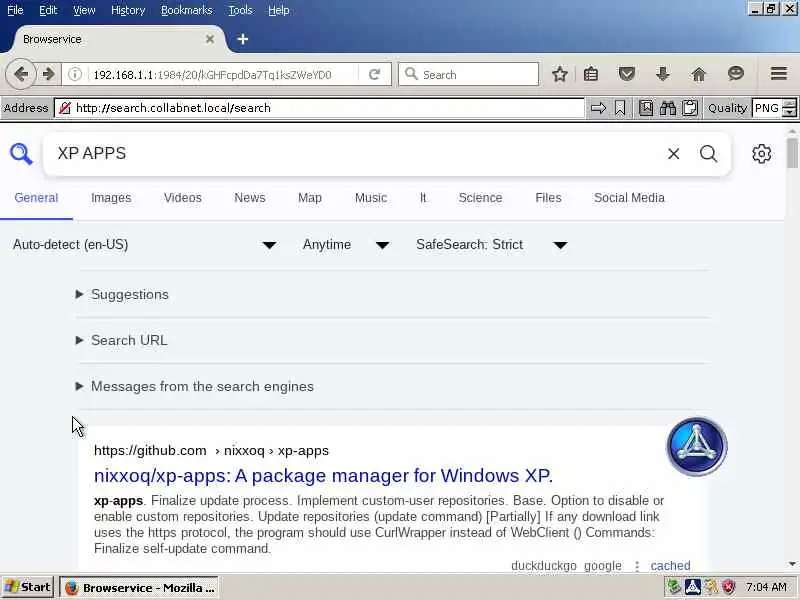Close the Browservice tab

pyautogui.click(x=210, y=39)
